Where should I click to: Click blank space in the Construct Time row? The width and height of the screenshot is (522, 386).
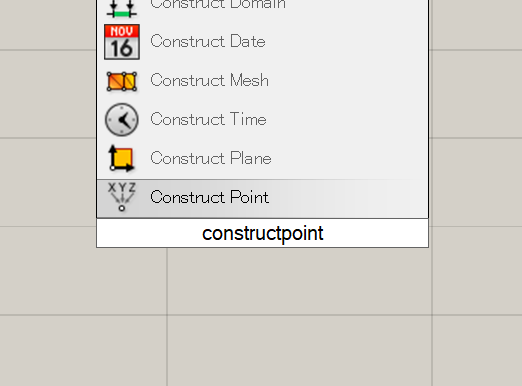coord(347,119)
